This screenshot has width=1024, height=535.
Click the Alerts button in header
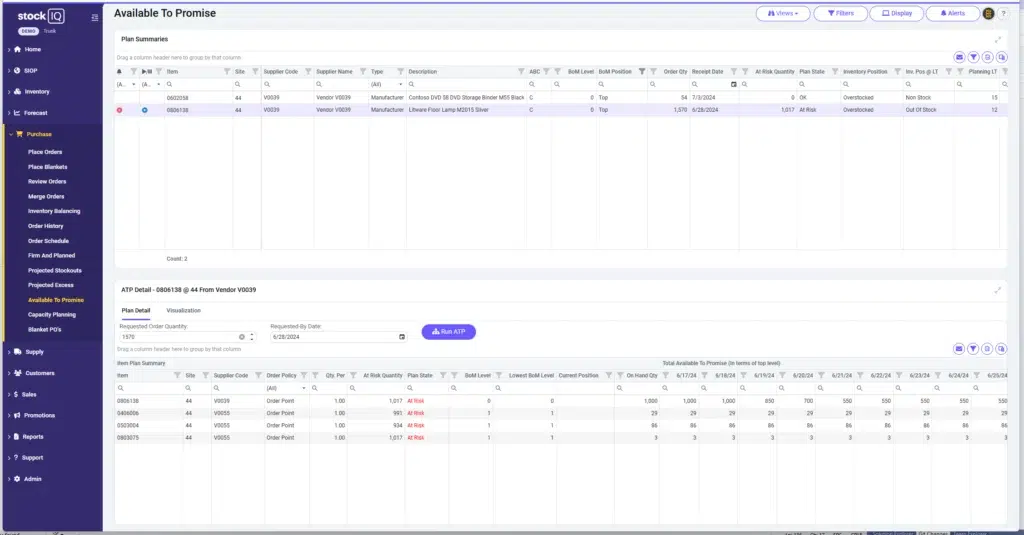[x=952, y=13]
